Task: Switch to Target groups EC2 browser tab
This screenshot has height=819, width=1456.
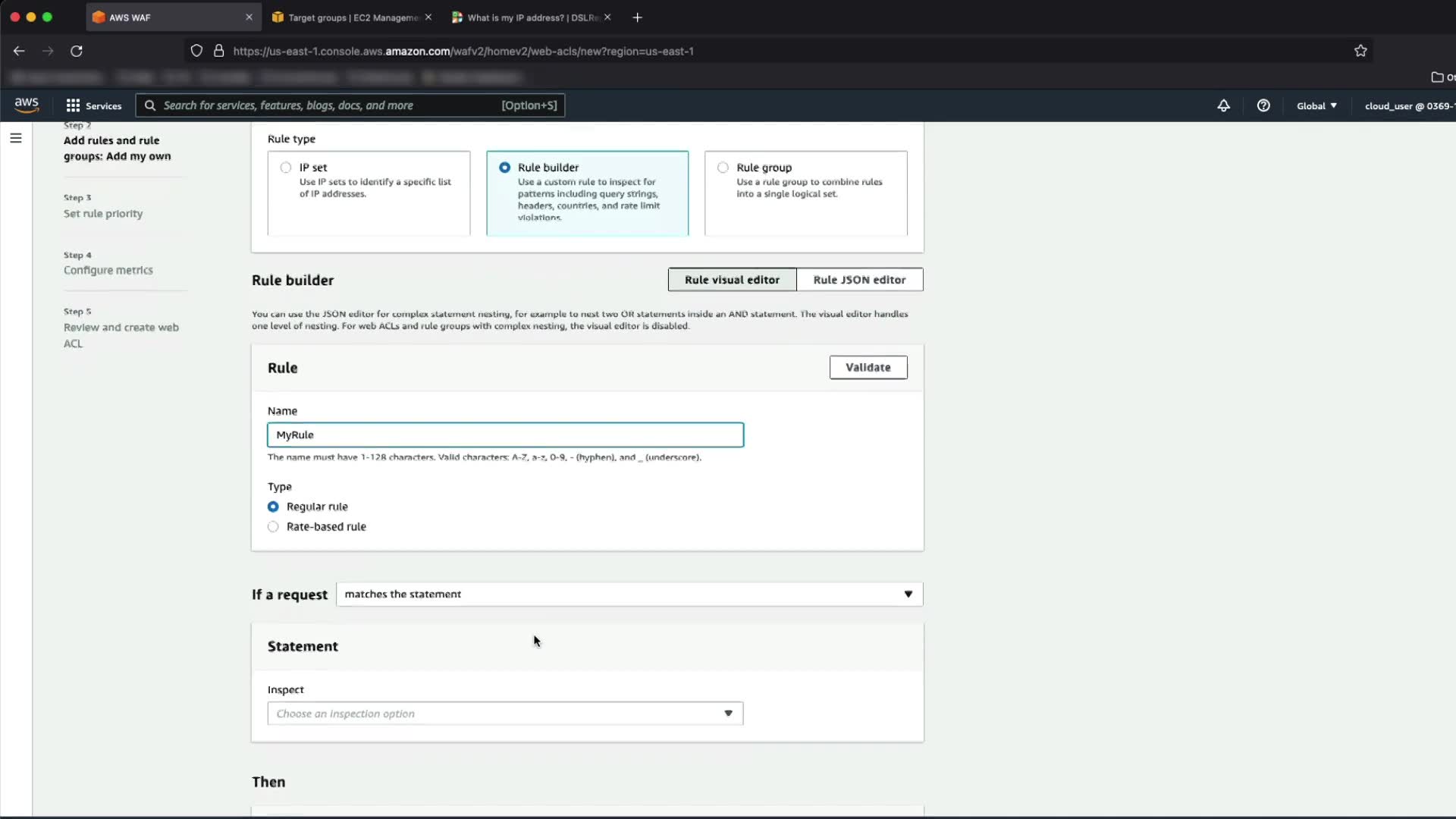Action: (x=352, y=17)
